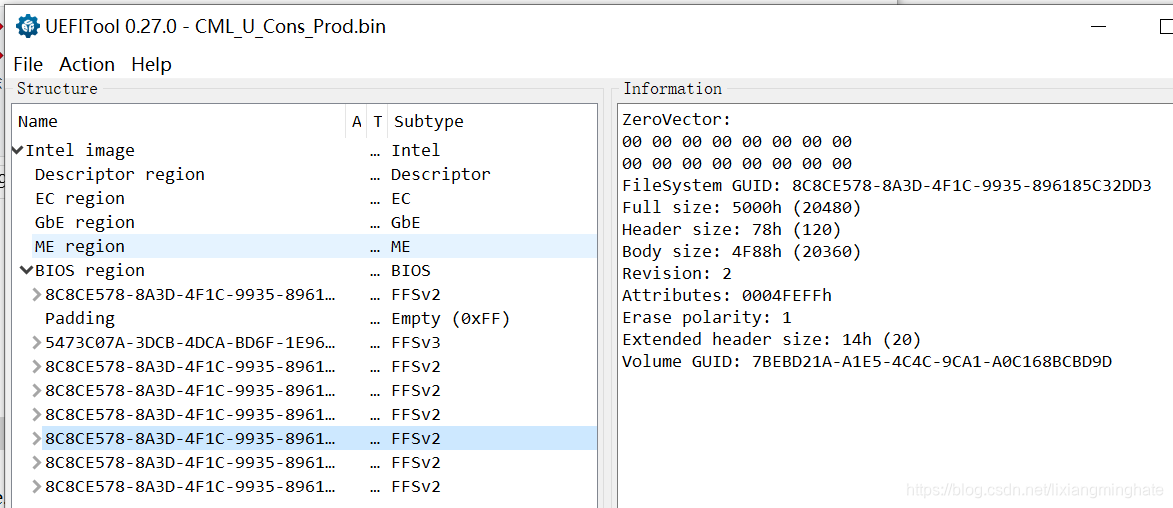Click the Erase polarity: 1 line
This screenshot has width=1173, height=508.
706,317
